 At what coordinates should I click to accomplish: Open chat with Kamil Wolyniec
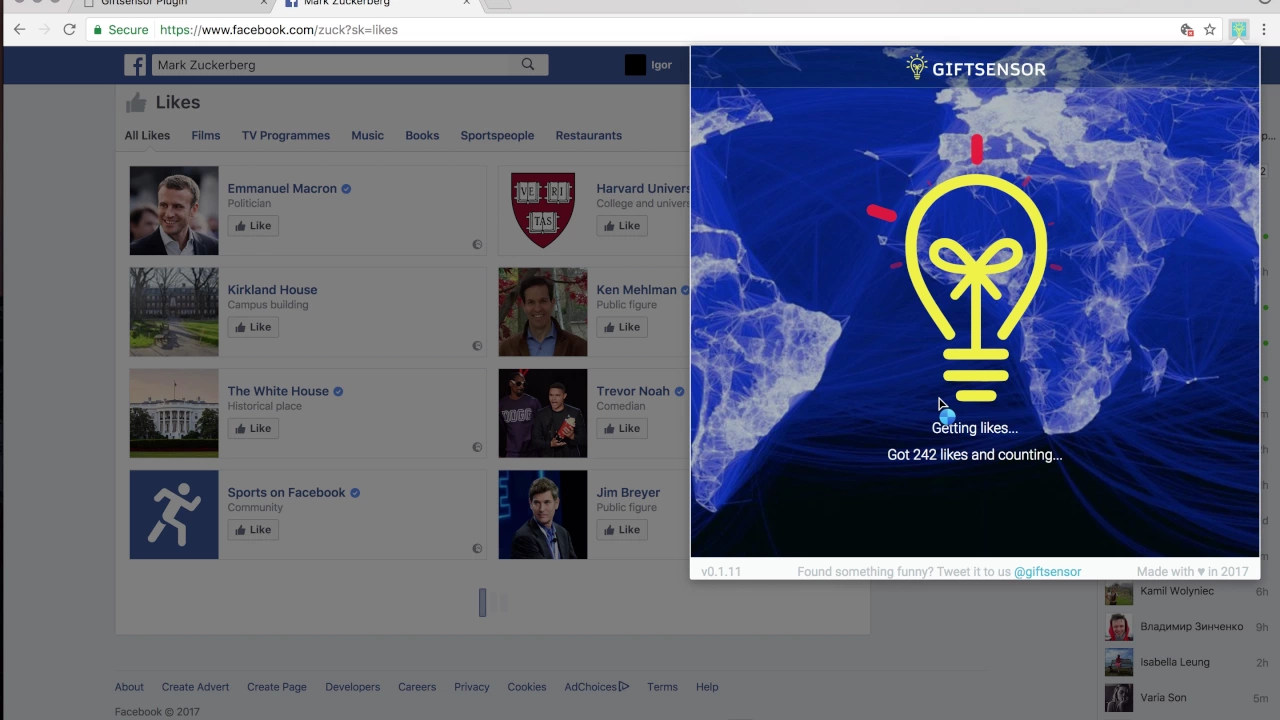click(1186, 591)
